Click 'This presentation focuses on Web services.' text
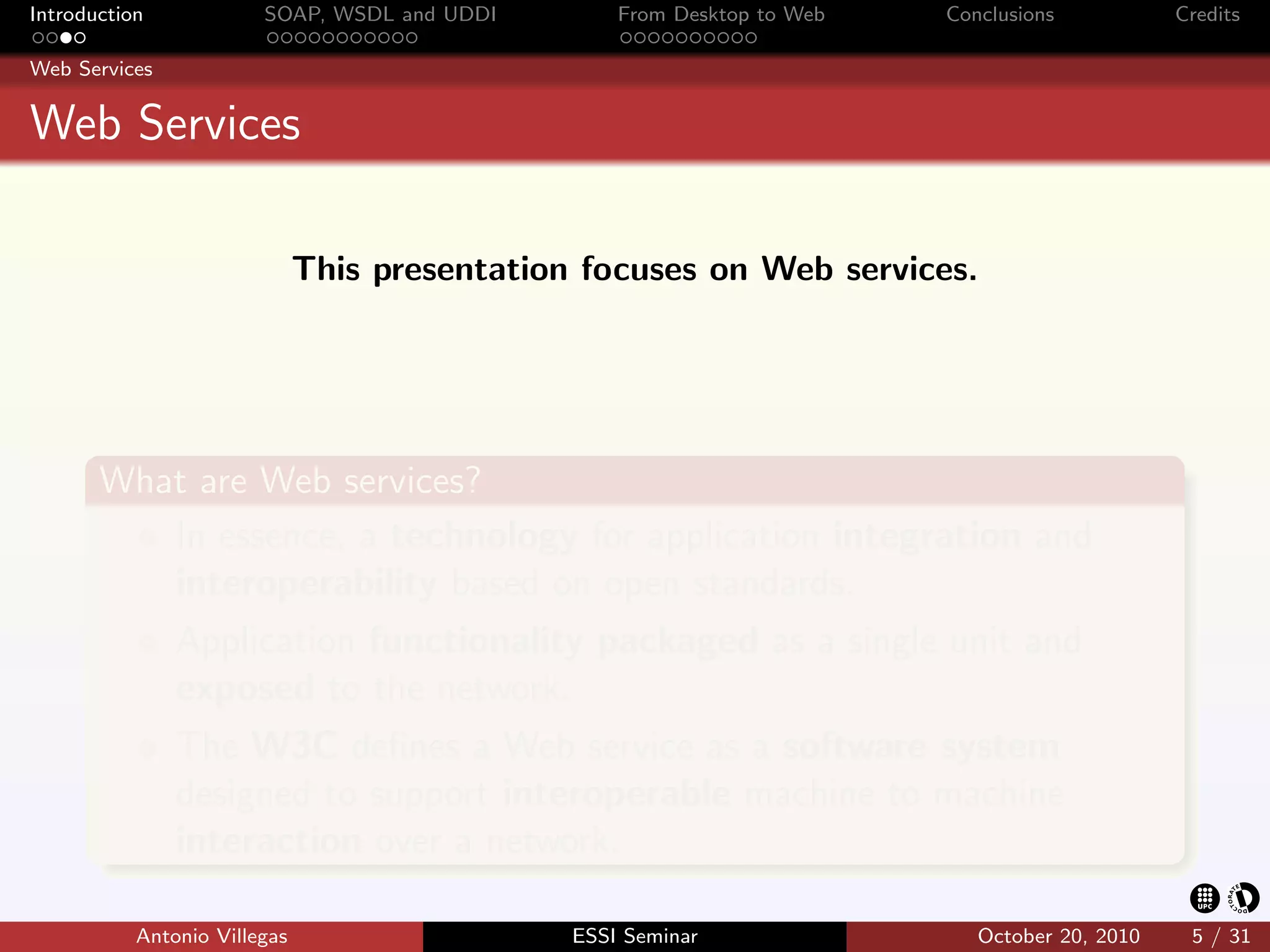 click(634, 269)
